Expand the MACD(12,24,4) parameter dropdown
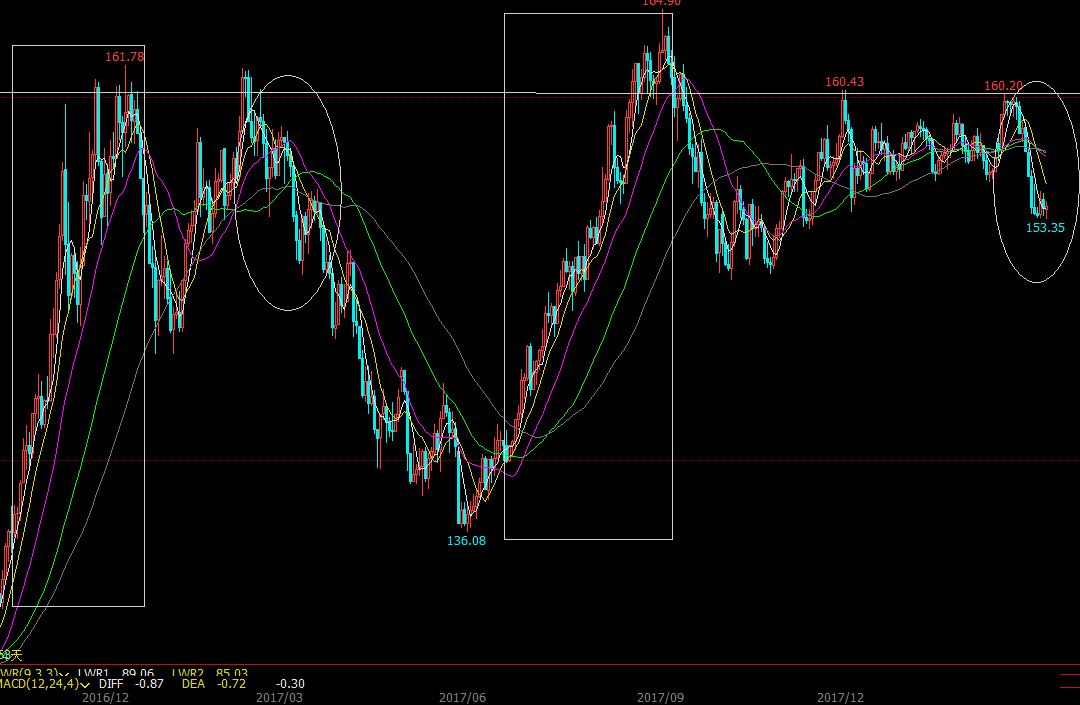 point(87,684)
